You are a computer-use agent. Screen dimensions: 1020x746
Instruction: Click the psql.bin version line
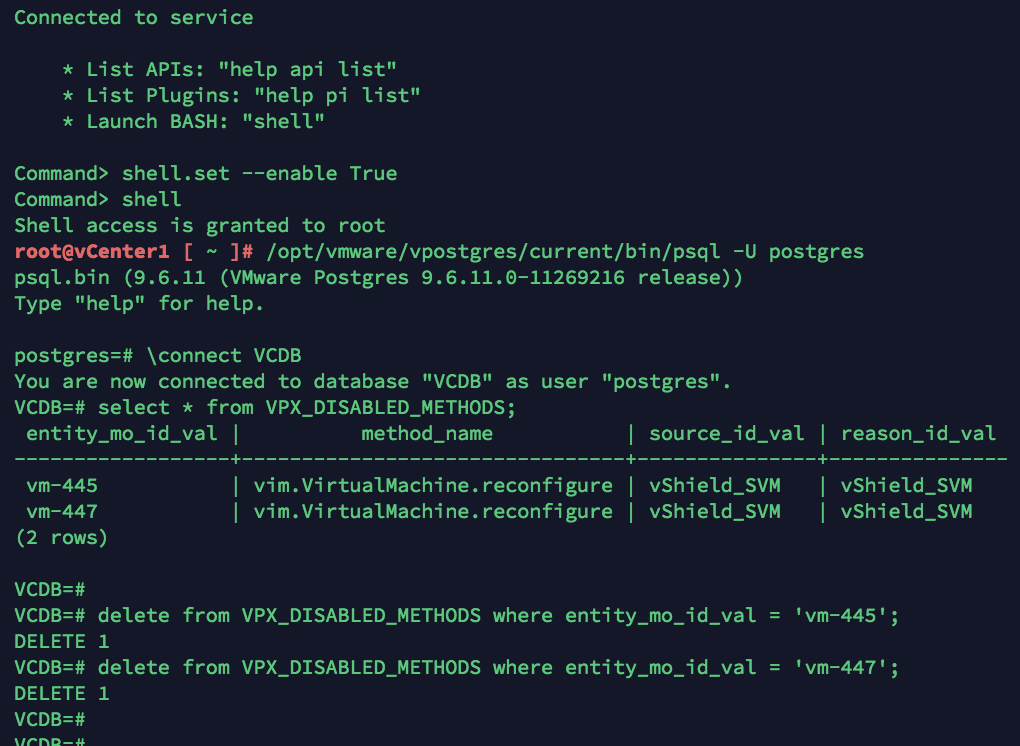378,278
